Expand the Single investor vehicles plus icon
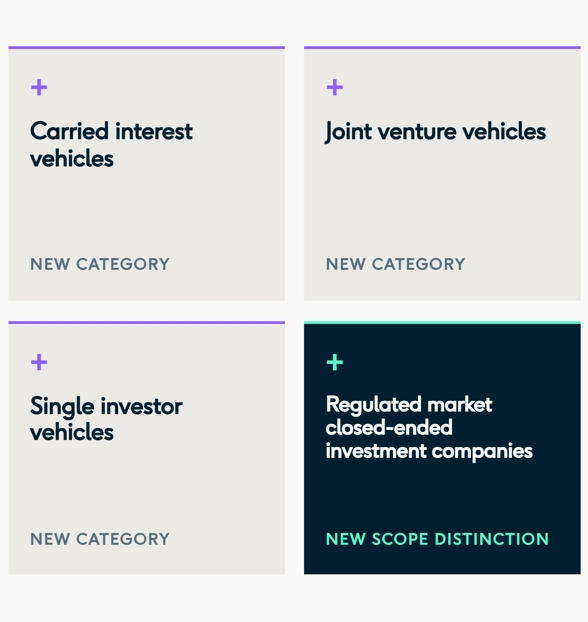Screen dimensions: 588x622 point(39,362)
